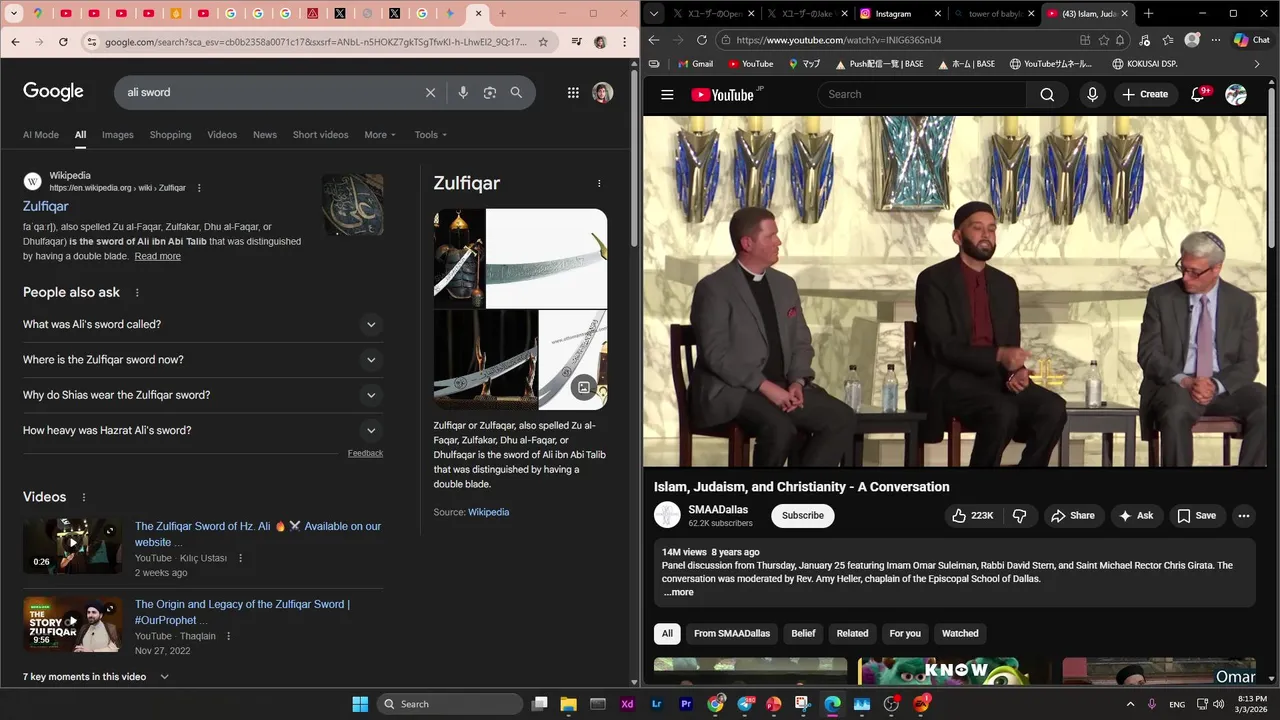Click the YouTube search magnifier button

[x=1047, y=94]
